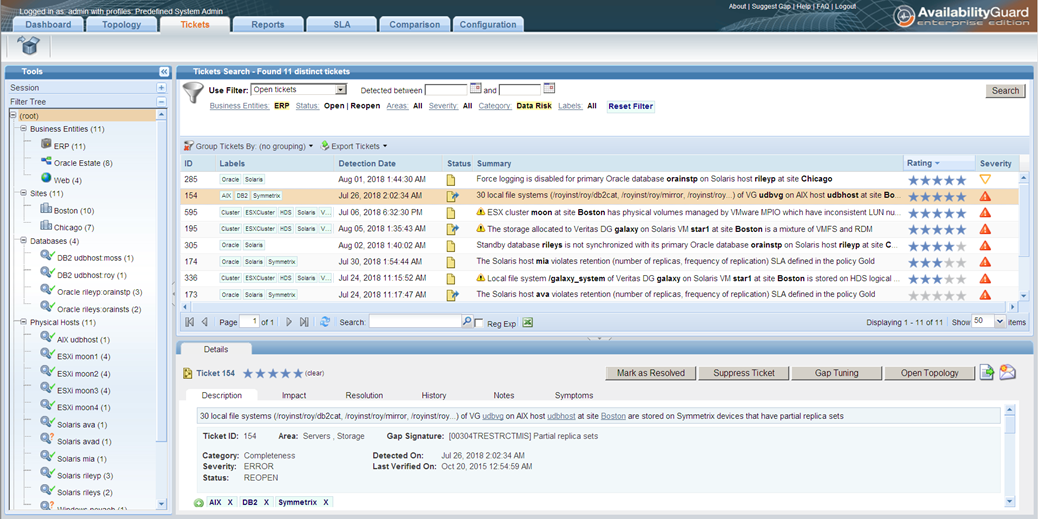Clear the Ticket 154 star rating
The width and height of the screenshot is (1038, 519).
point(314,373)
